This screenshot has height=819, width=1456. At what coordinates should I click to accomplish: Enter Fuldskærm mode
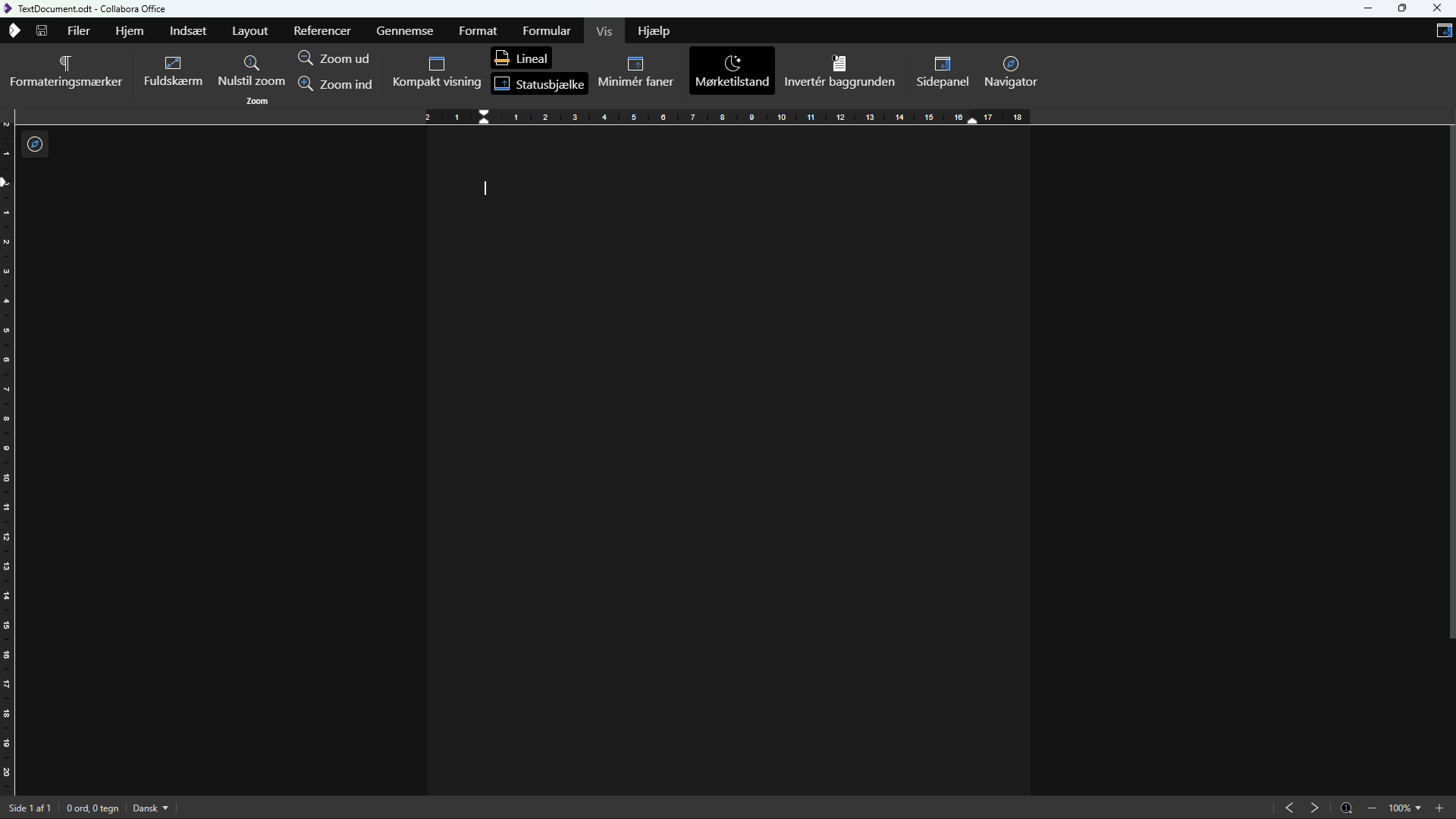tap(173, 71)
